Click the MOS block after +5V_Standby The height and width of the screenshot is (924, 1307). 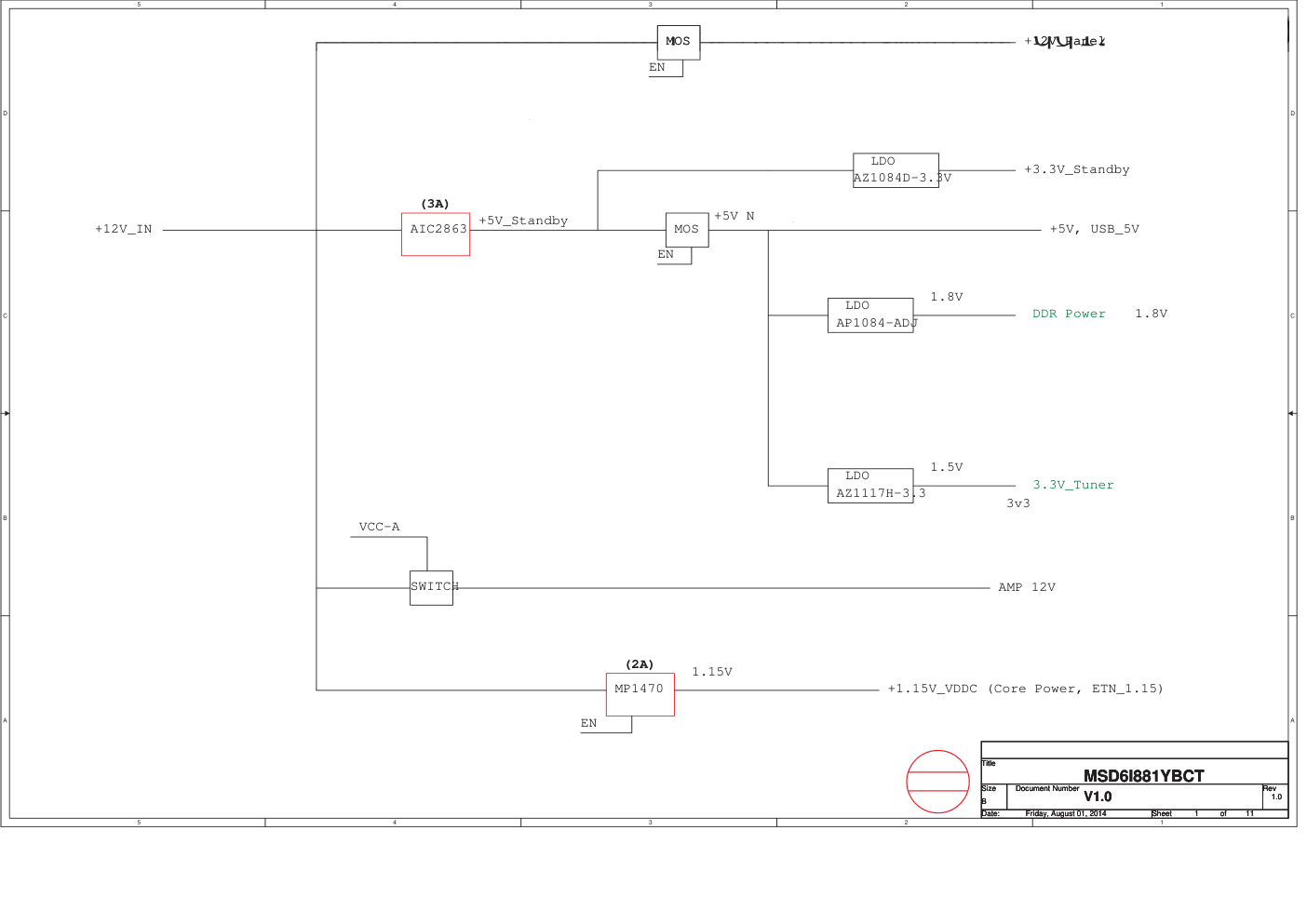click(686, 230)
